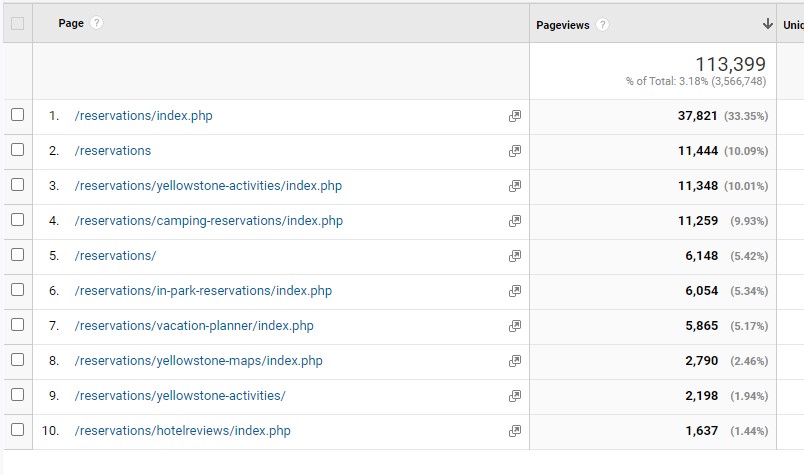Open /reservations/index.php page in new window icon

point(515,116)
